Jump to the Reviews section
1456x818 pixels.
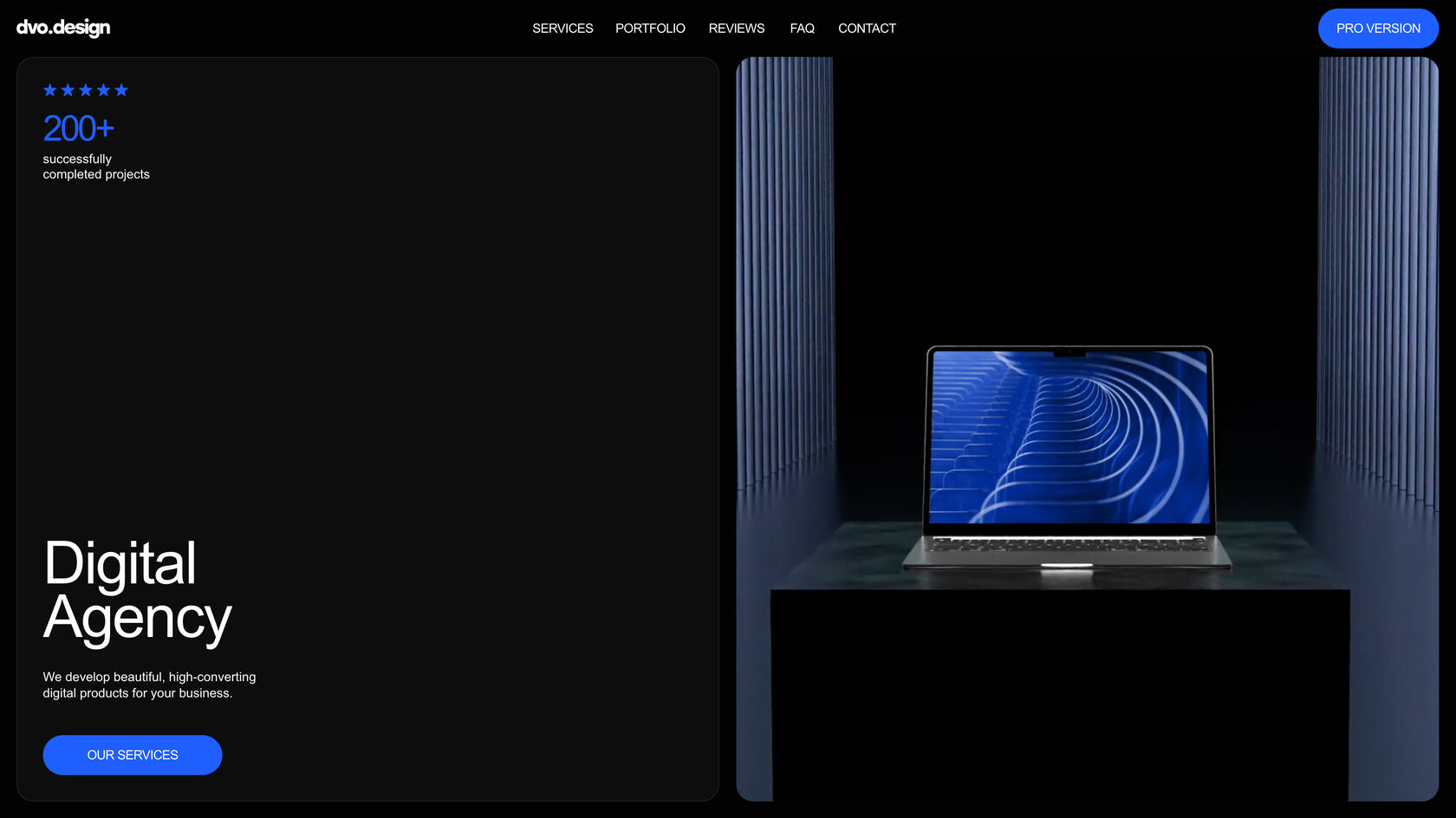pos(736,29)
